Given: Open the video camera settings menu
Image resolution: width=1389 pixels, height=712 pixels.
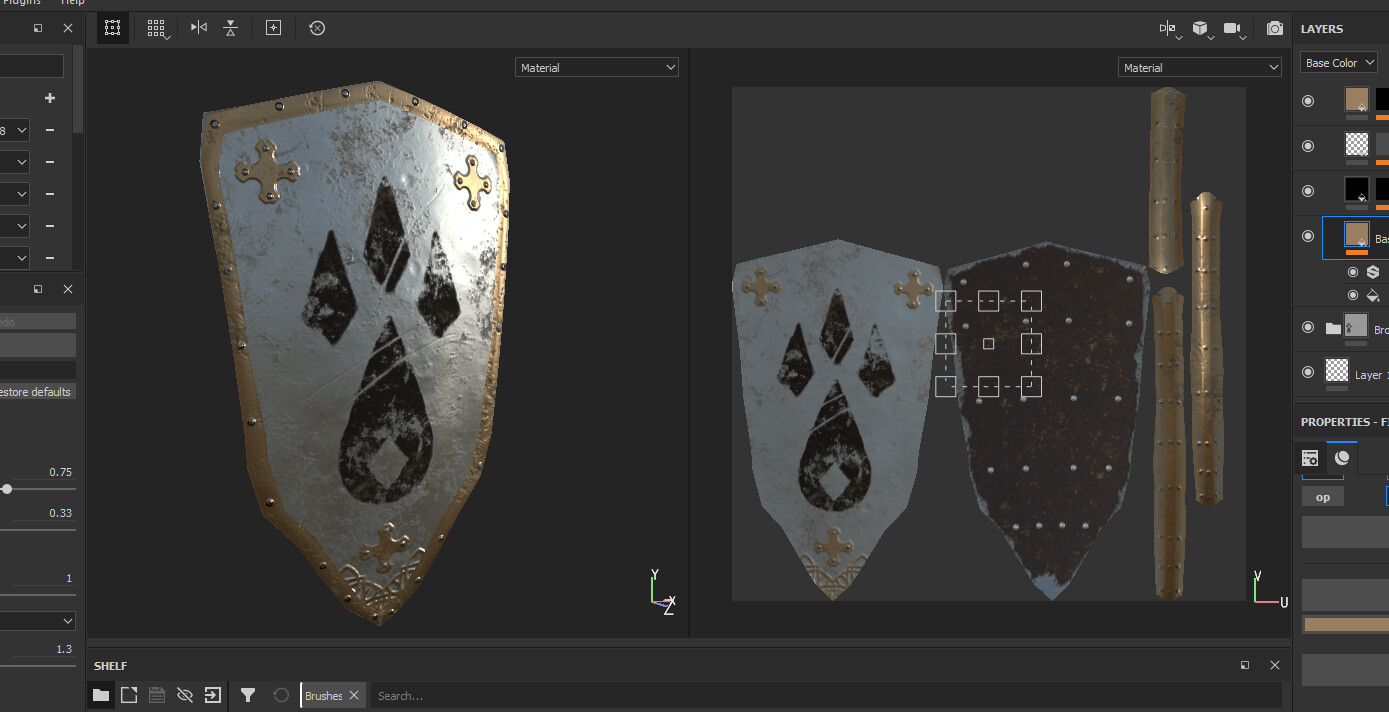Looking at the screenshot, I should point(1233,29).
